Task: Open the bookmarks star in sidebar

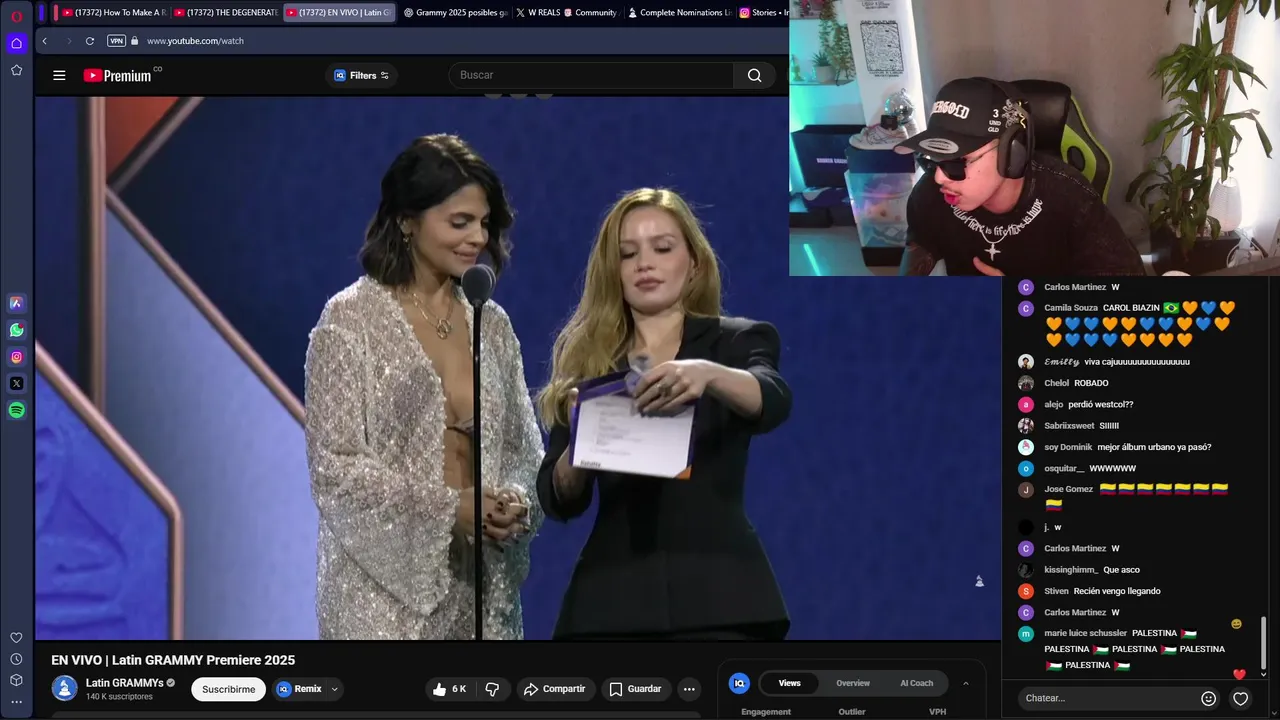Action: click(16, 70)
